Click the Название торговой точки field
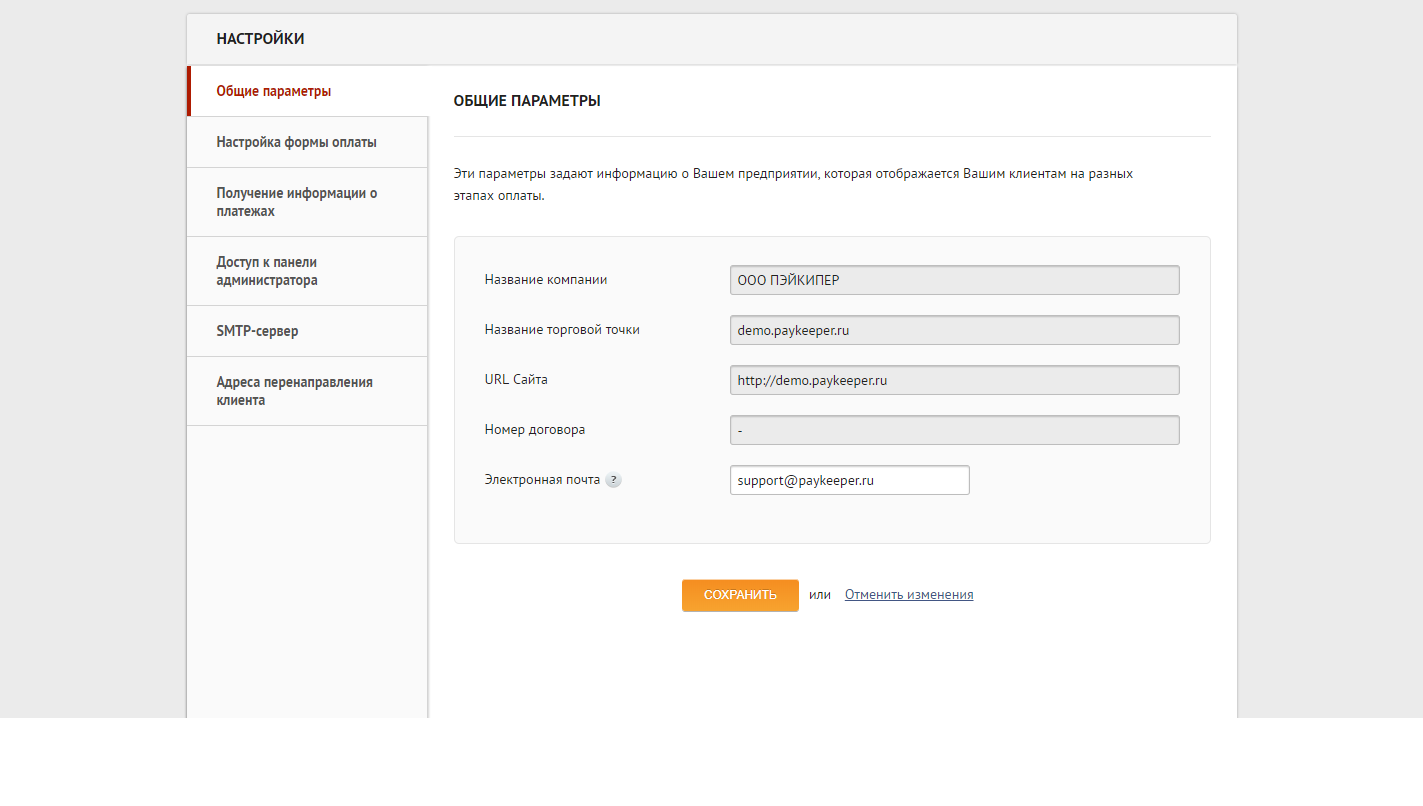The width and height of the screenshot is (1423, 806). [x=954, y=329]
